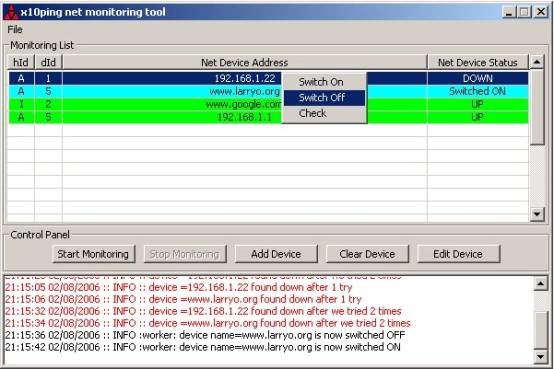Click the 21:15:32 log entry
The image size is (554, 369).
click(x=203, y=311)
